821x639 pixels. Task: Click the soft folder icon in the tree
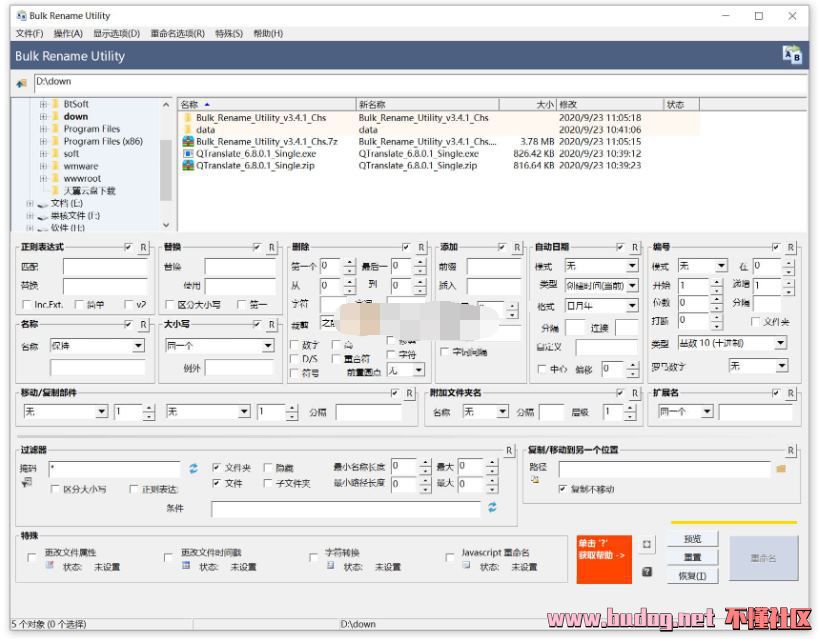pyautogui.click(x=56, y=153)
